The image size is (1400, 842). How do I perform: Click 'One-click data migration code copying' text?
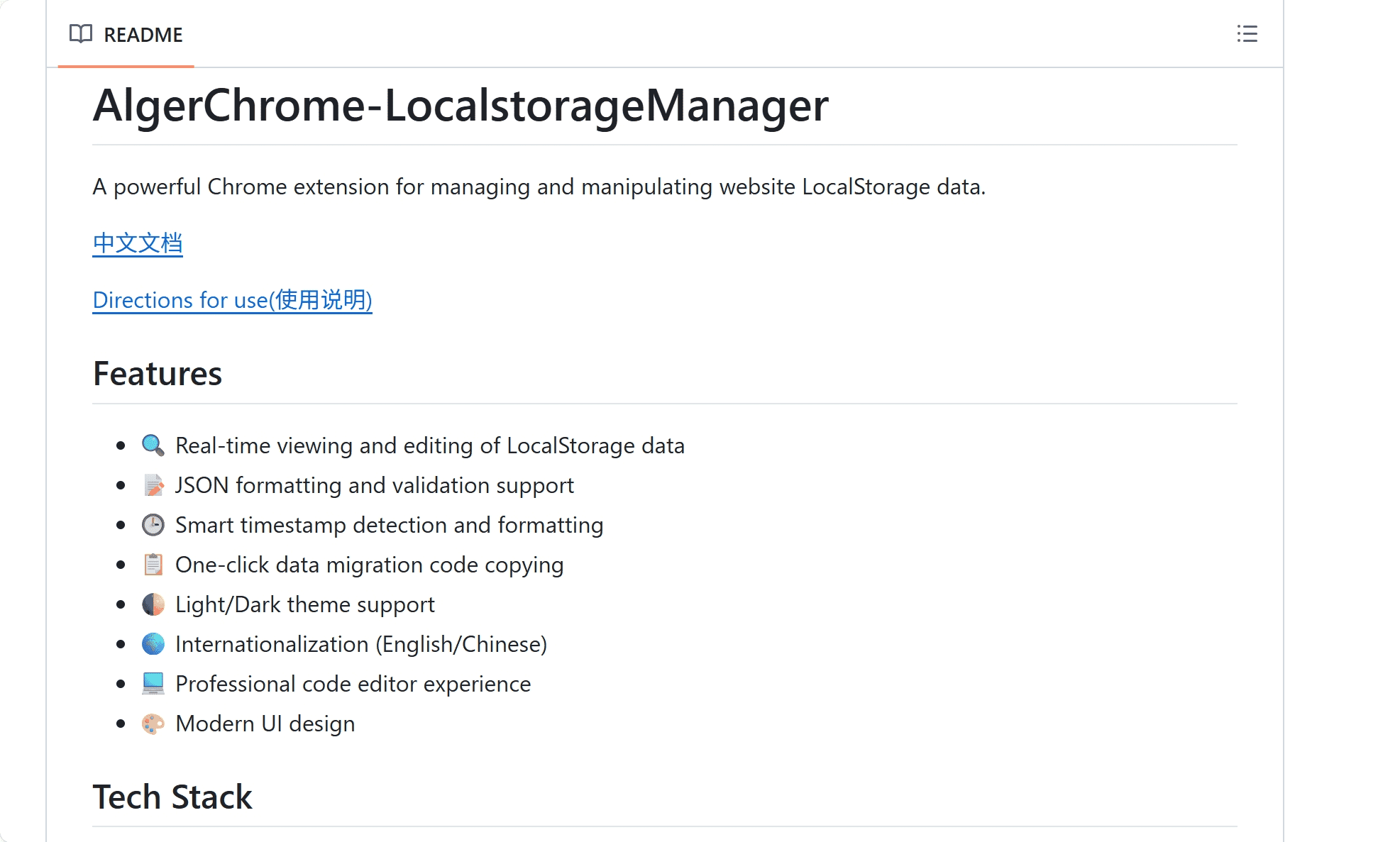[x=370, y=565]
